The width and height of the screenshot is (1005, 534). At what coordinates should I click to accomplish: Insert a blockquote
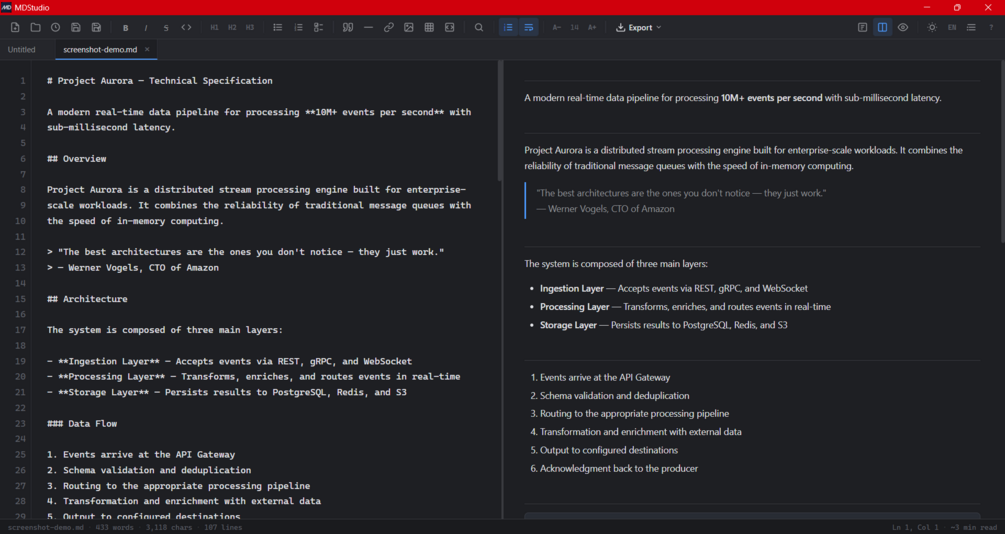pyautogui.click(x=348, y=28)
